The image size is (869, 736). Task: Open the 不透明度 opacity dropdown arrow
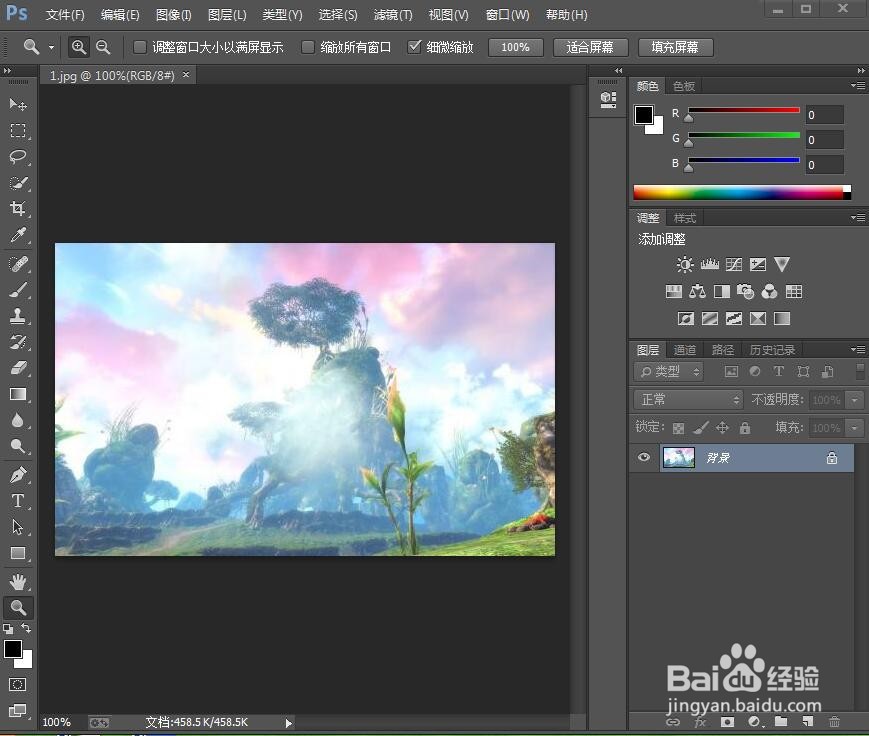pos(855,400)
